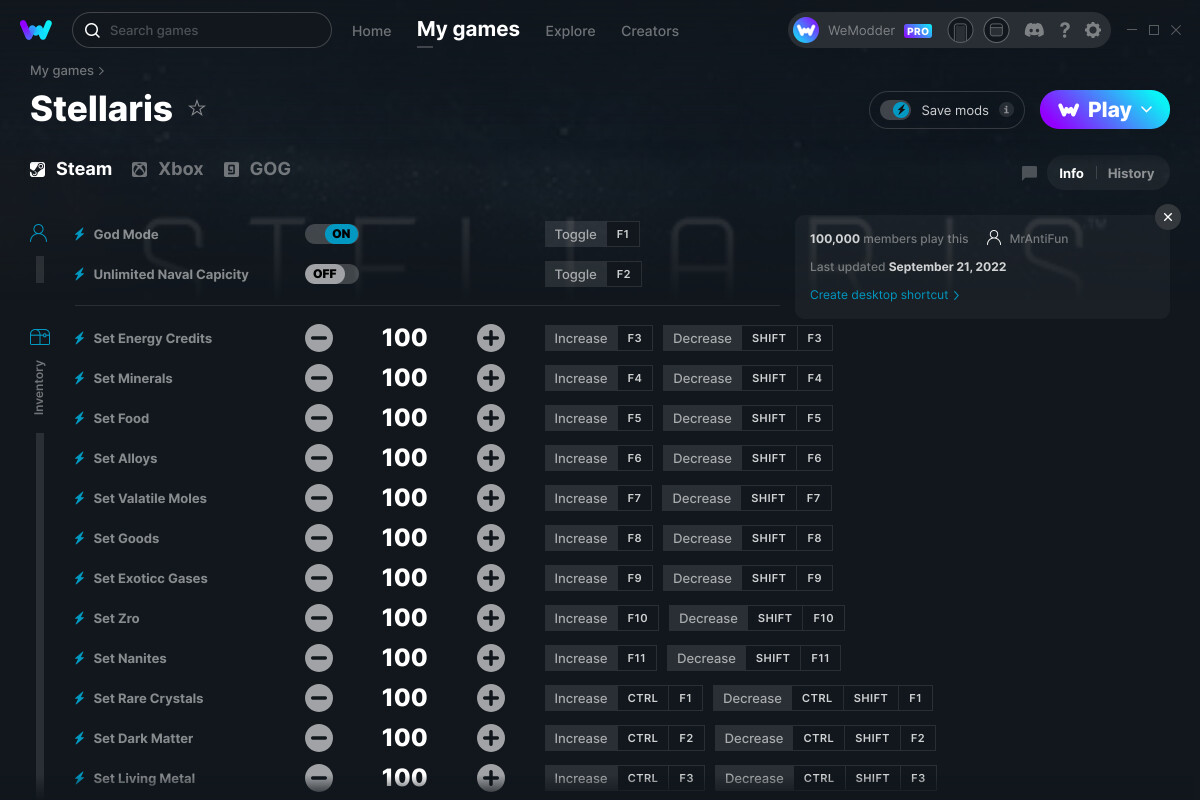The height and width of the screenshot is (800, 1200).
Task: Select the Xbox platform tab
Action: [168, 169]
